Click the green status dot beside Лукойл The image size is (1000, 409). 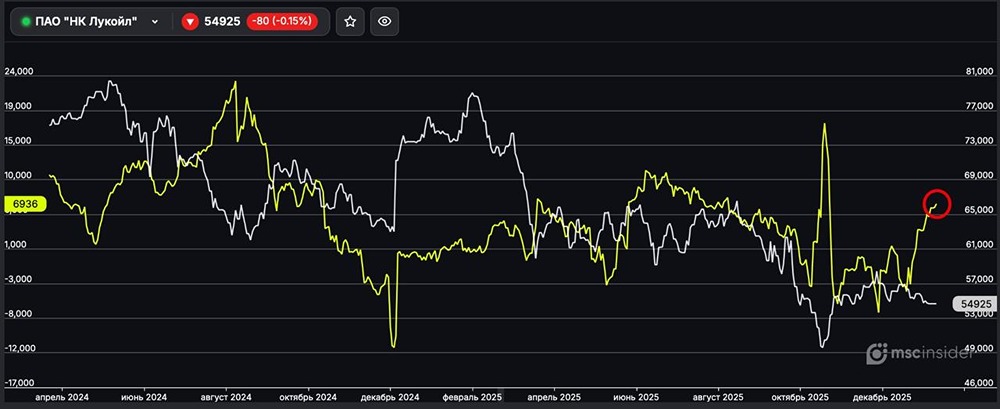(26, 22)
